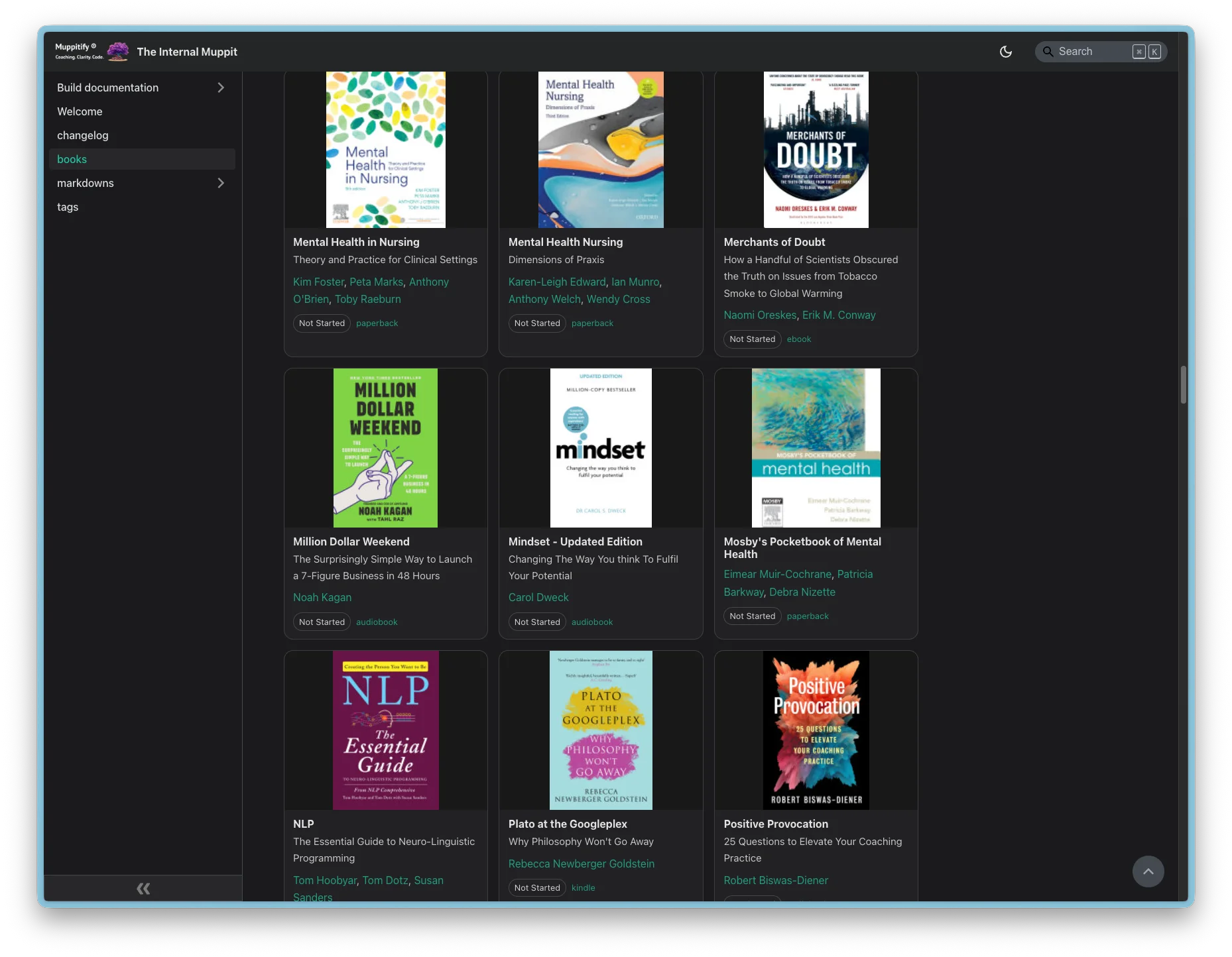1232x957 pixels.
Task: Click the Muppitify logo icon
Action: (117, 51)
